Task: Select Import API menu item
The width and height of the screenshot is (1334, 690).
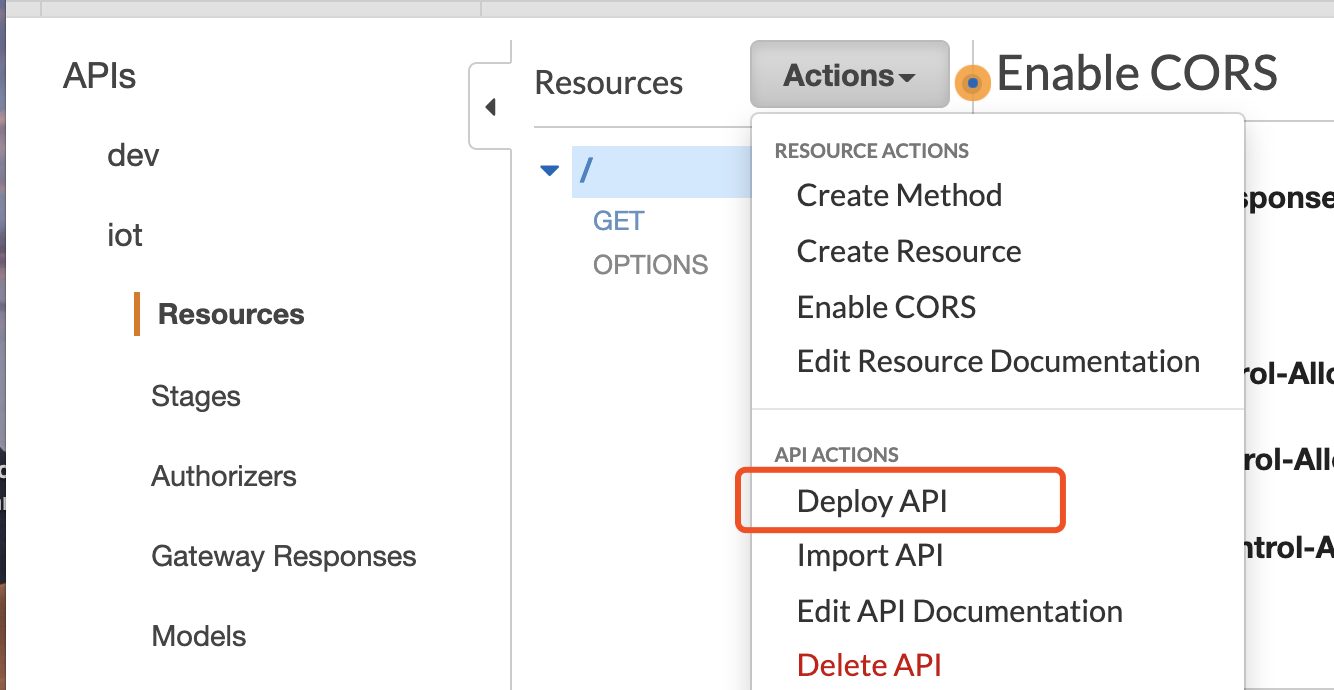Action: [870, 555]
